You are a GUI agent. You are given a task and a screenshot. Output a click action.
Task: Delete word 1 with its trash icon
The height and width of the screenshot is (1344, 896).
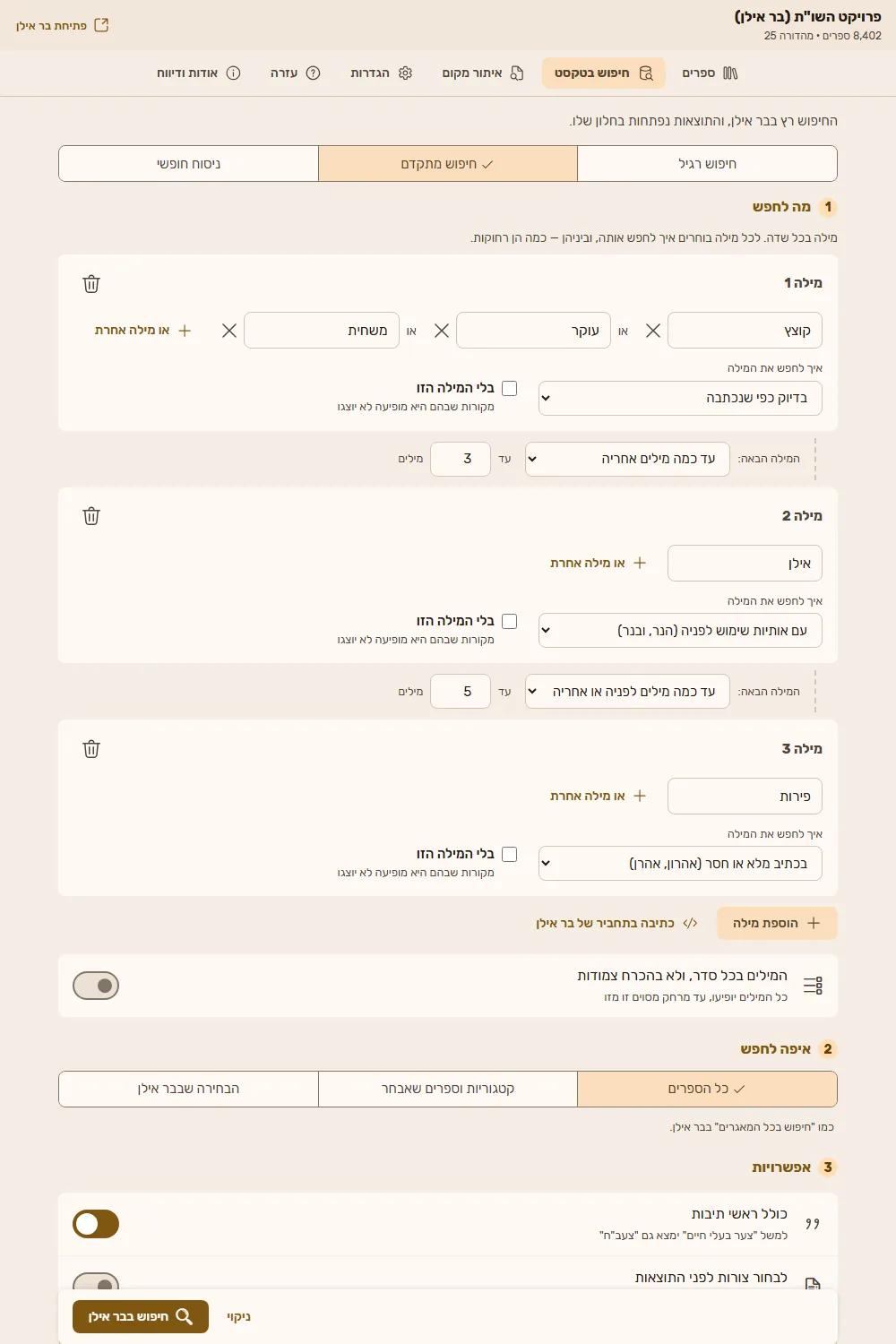pyautogui.click(x=91, y=284)
